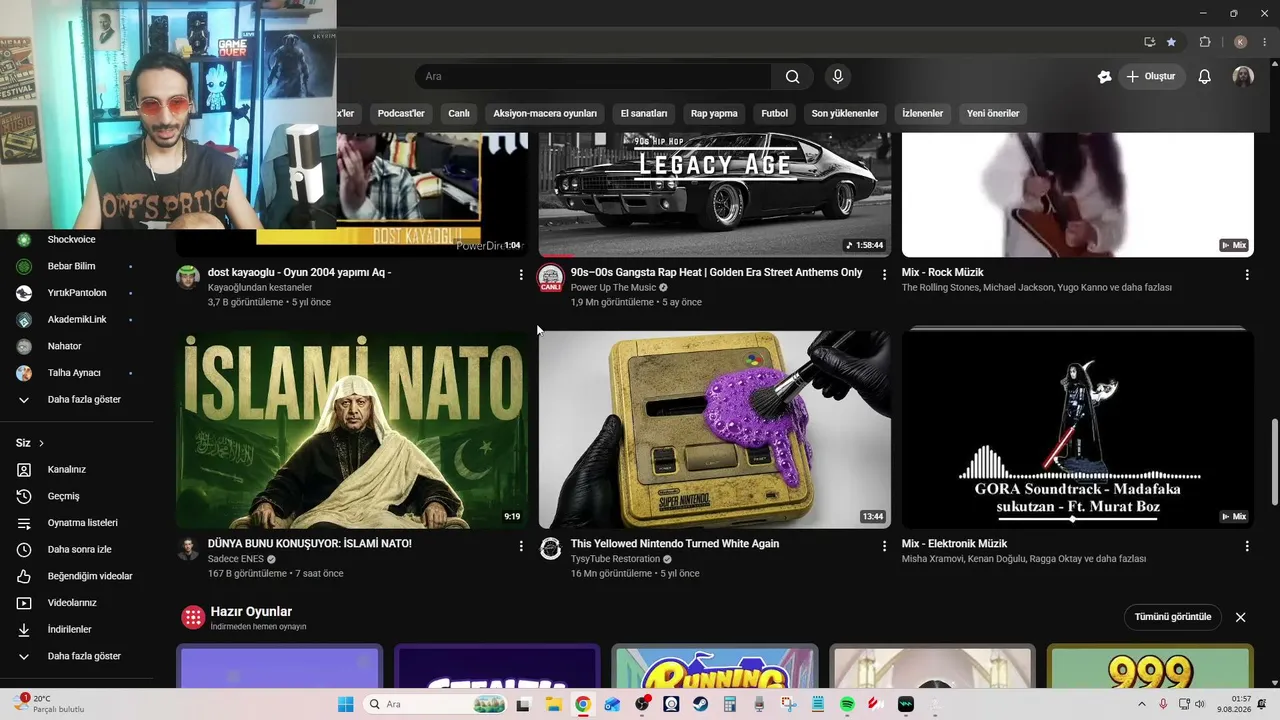Start voice search with the microphone icon

coord(838,77)
